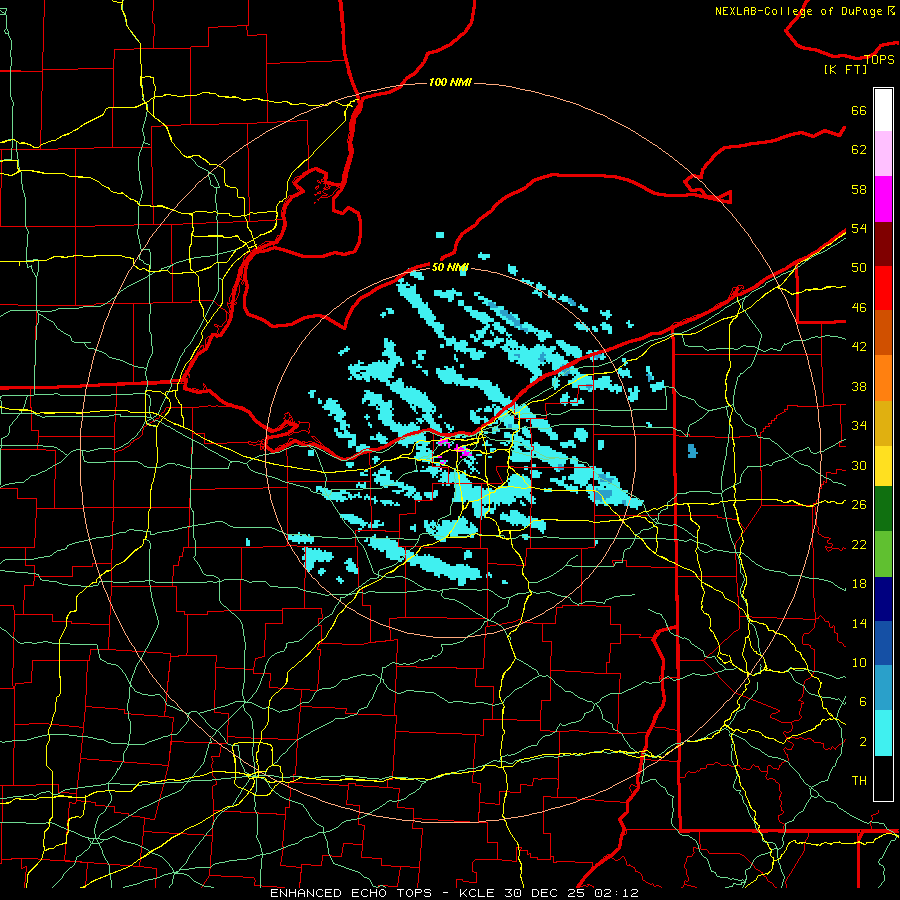This screenshot has width=900, height=900.
Task: Pick the magenta legend swatch
Action: pos(883,199)
